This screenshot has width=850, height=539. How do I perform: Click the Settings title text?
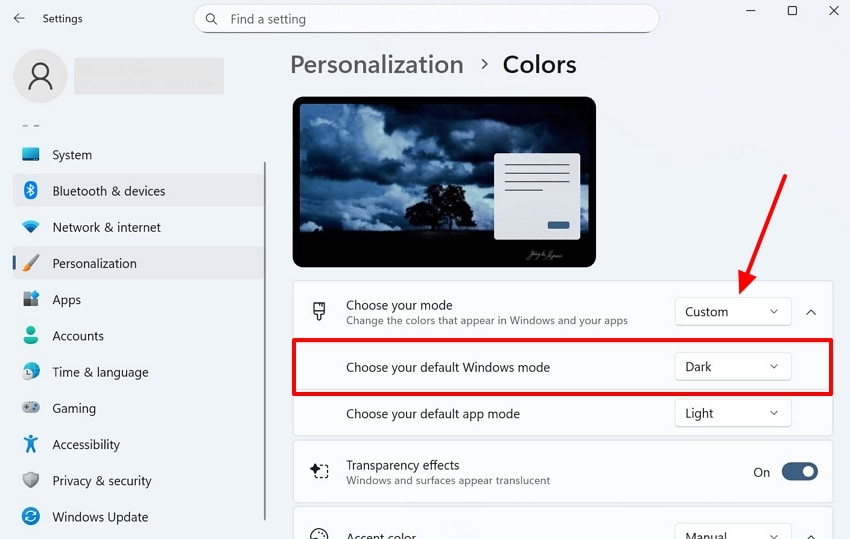[62, 18]
